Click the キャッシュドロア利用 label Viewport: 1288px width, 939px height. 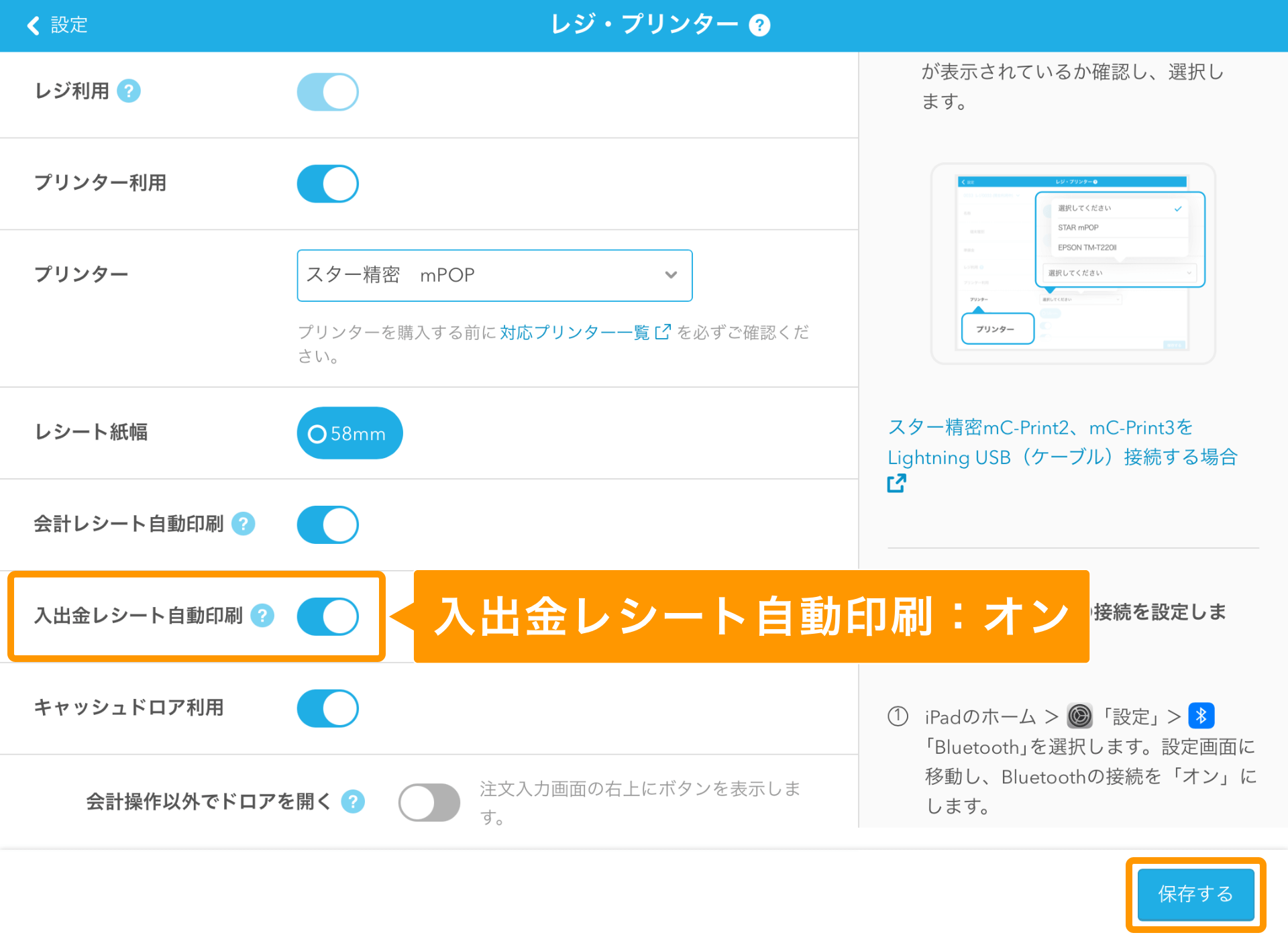click(129, 707)
